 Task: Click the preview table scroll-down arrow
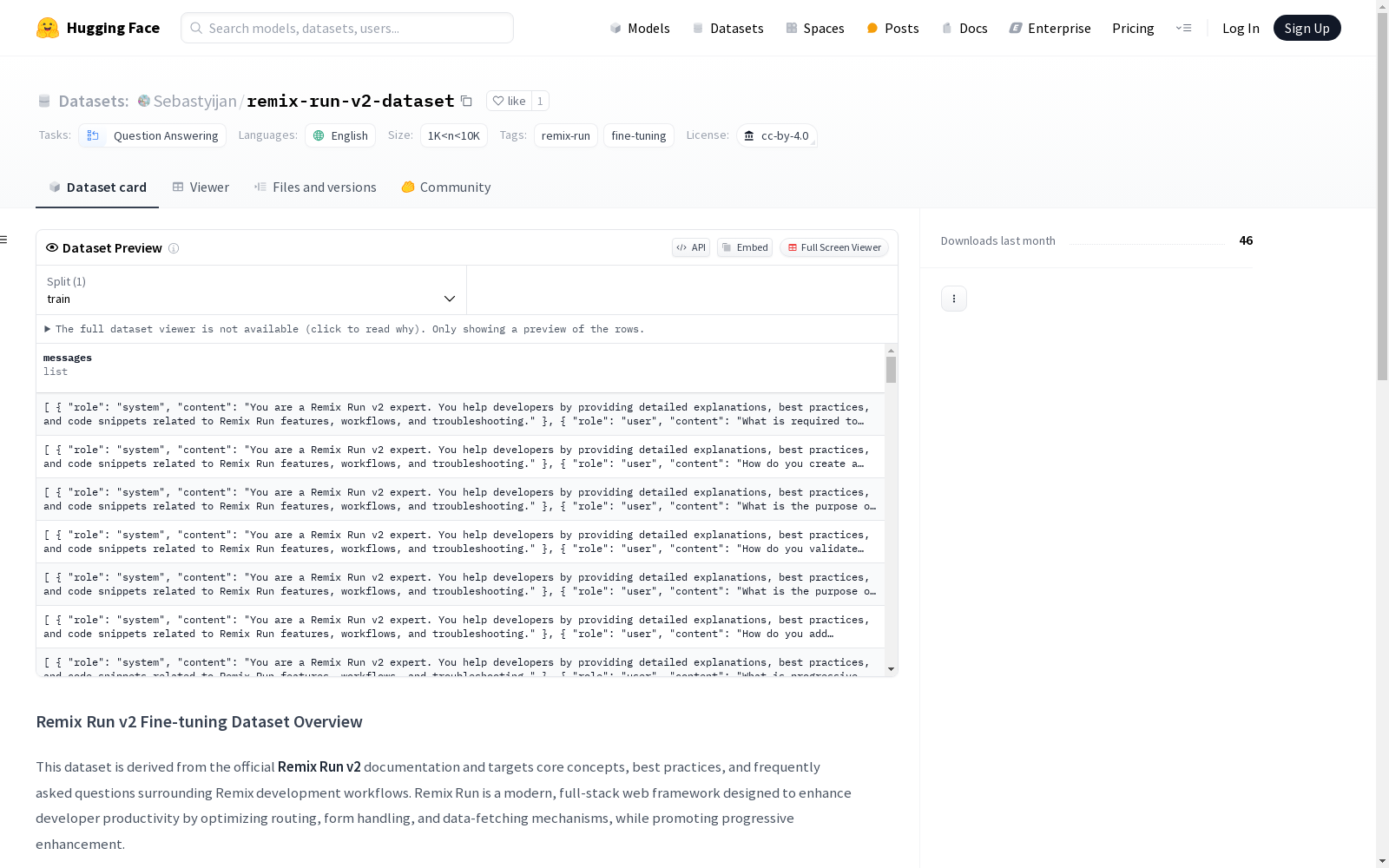click(891, 669)
